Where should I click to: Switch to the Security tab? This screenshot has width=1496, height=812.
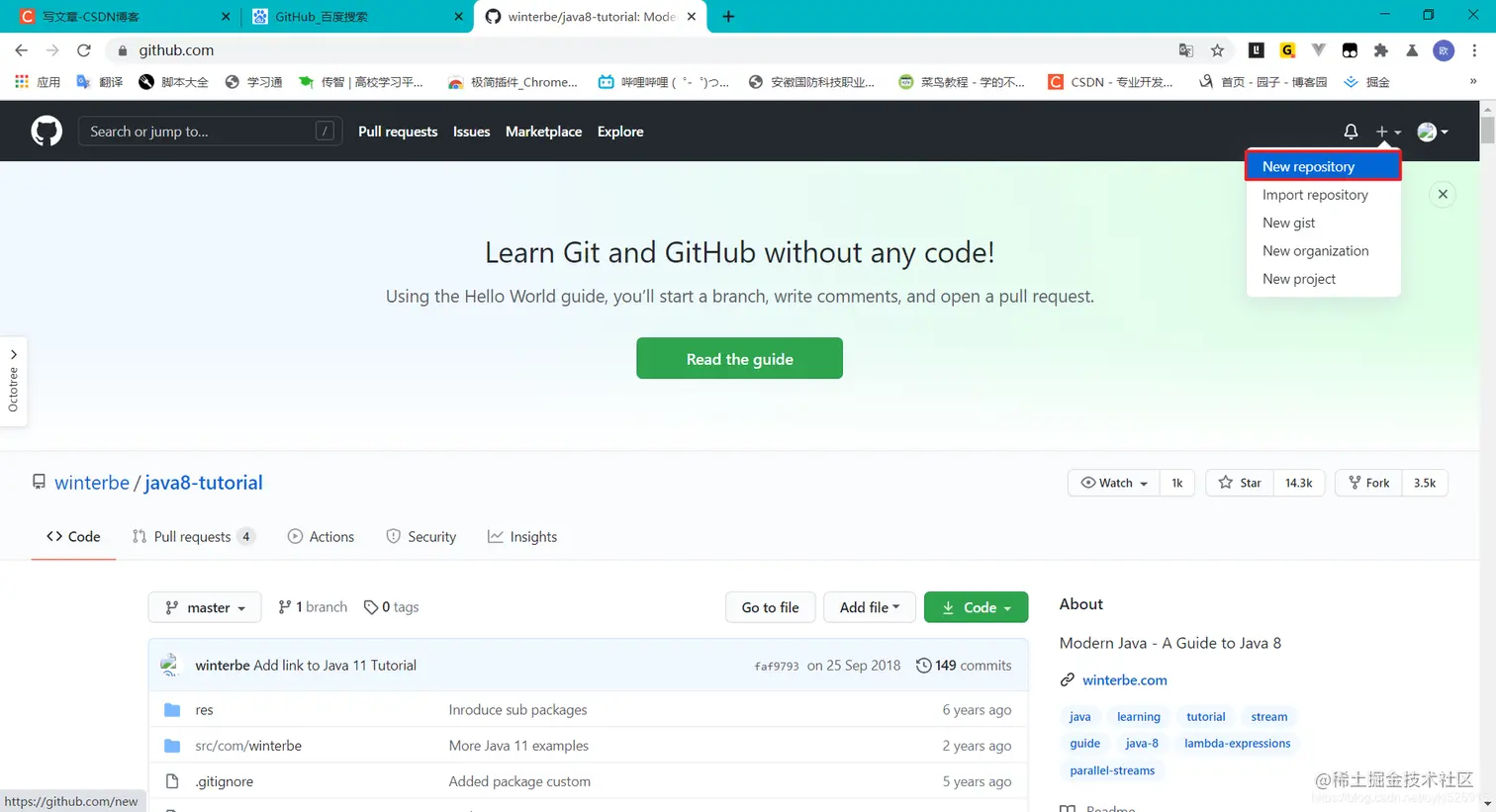[421, 536]
